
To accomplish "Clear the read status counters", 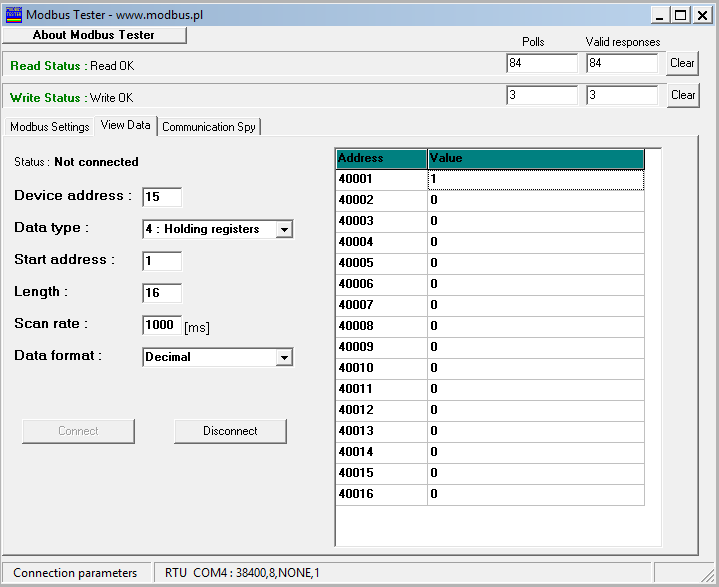I will coord(682,63).
